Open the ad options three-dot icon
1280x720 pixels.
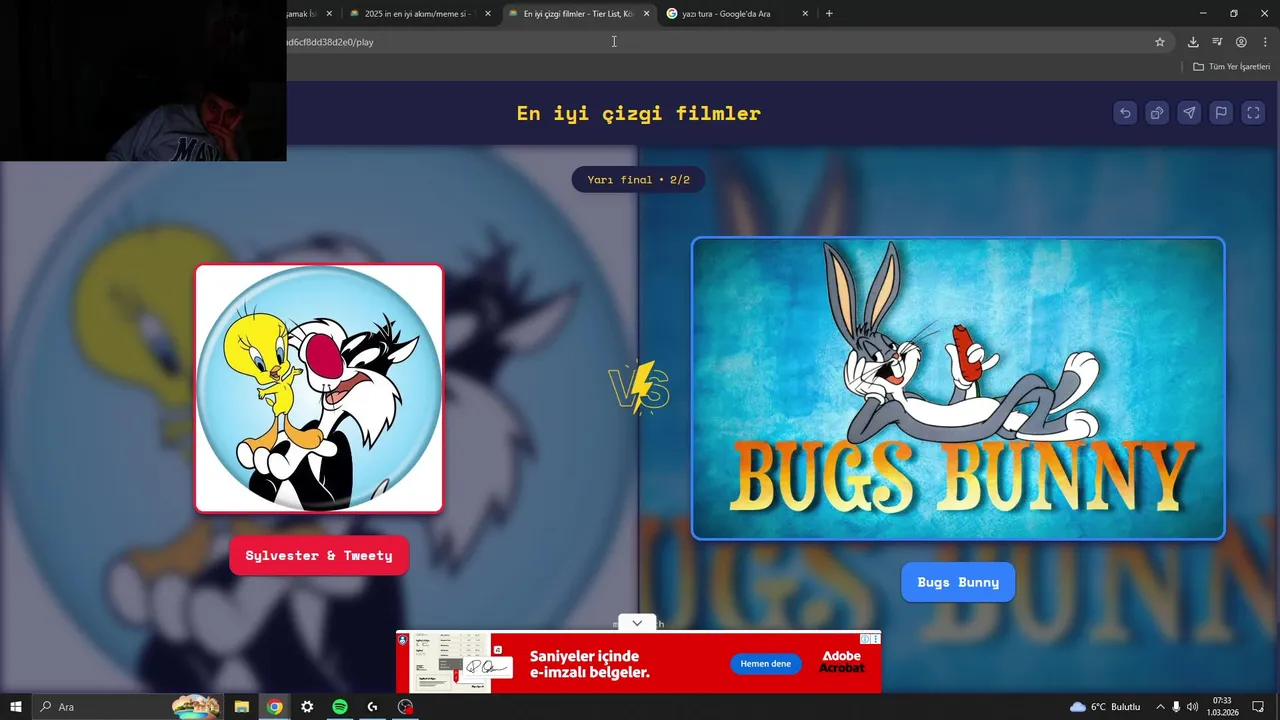click(876, 638)
